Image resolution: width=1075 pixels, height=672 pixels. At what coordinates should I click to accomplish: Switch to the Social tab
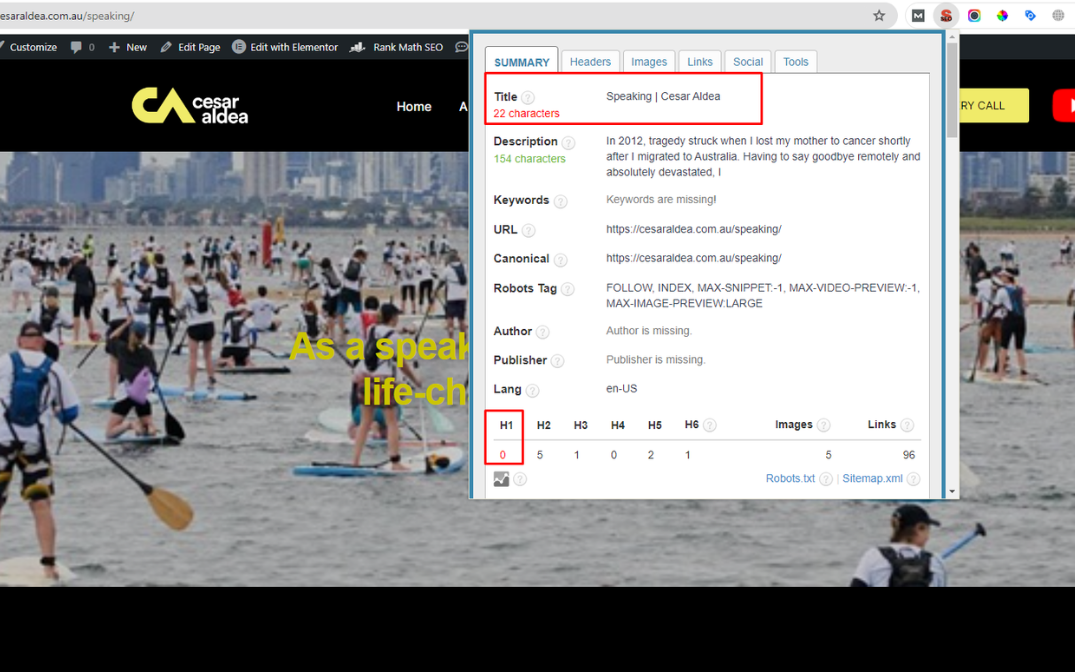coord(748,62)
